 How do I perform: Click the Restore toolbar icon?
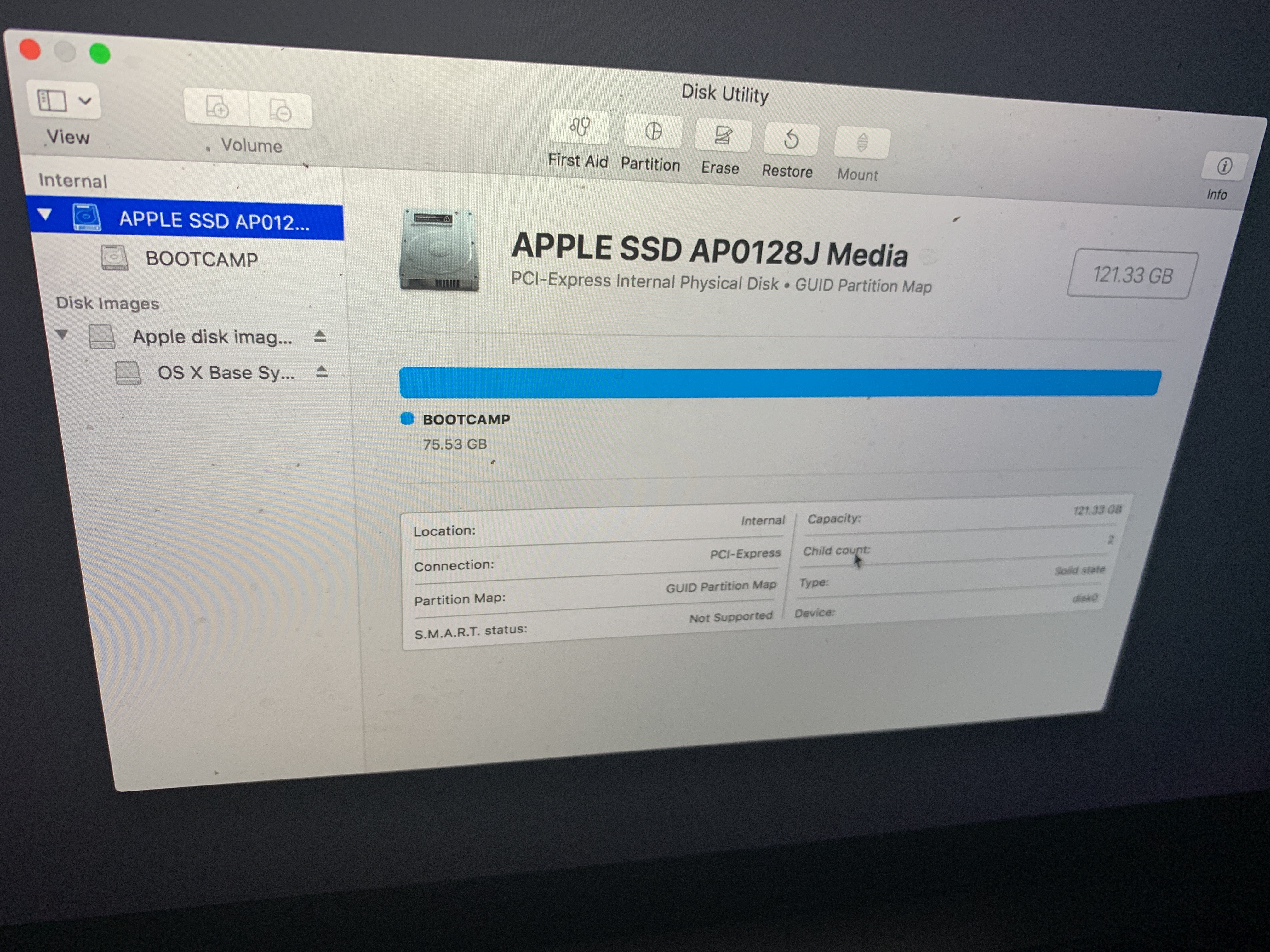(x=791, y=139)
